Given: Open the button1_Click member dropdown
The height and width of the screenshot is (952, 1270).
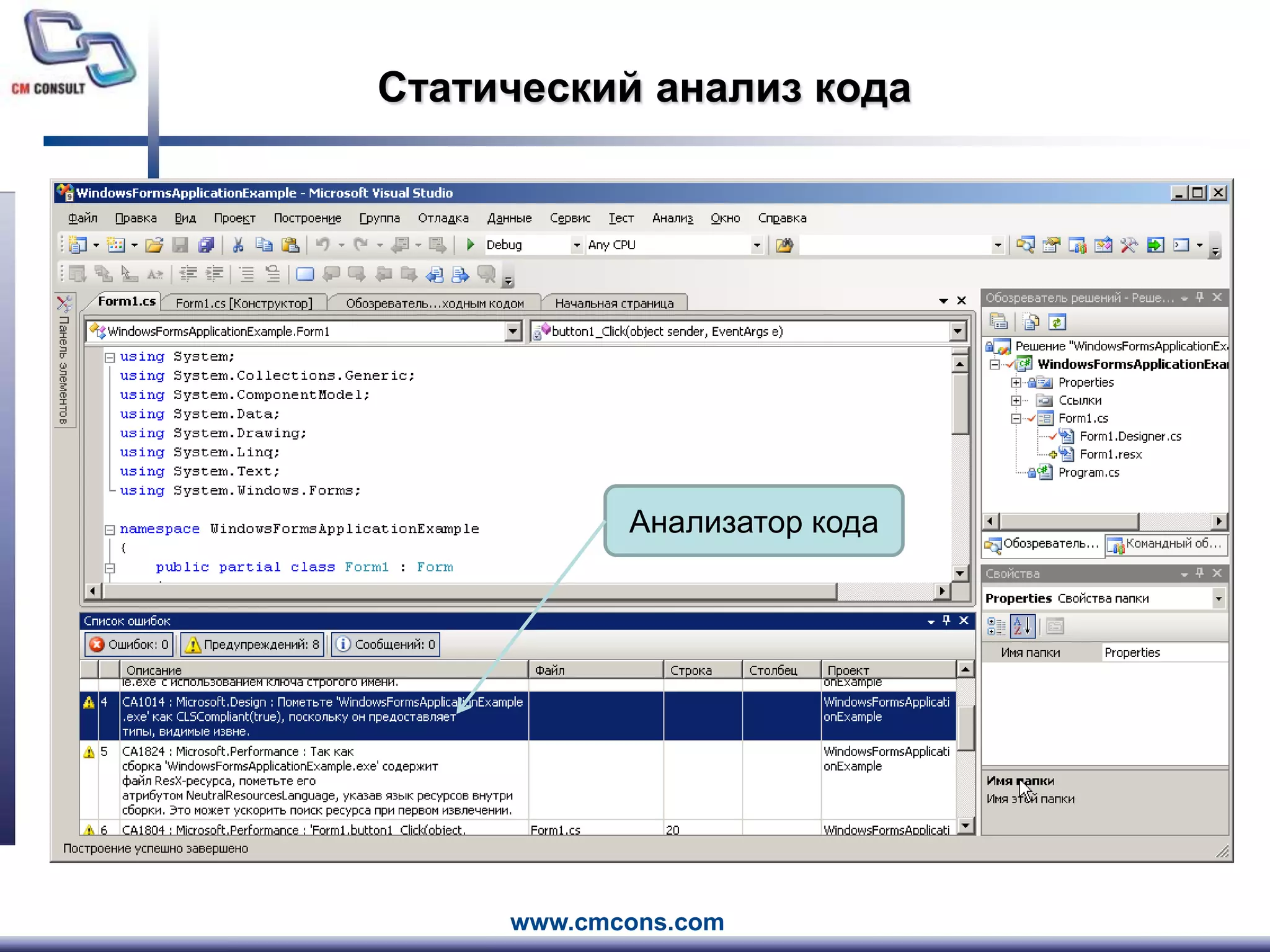Looking at the screenshot, I should coord(957,332).
